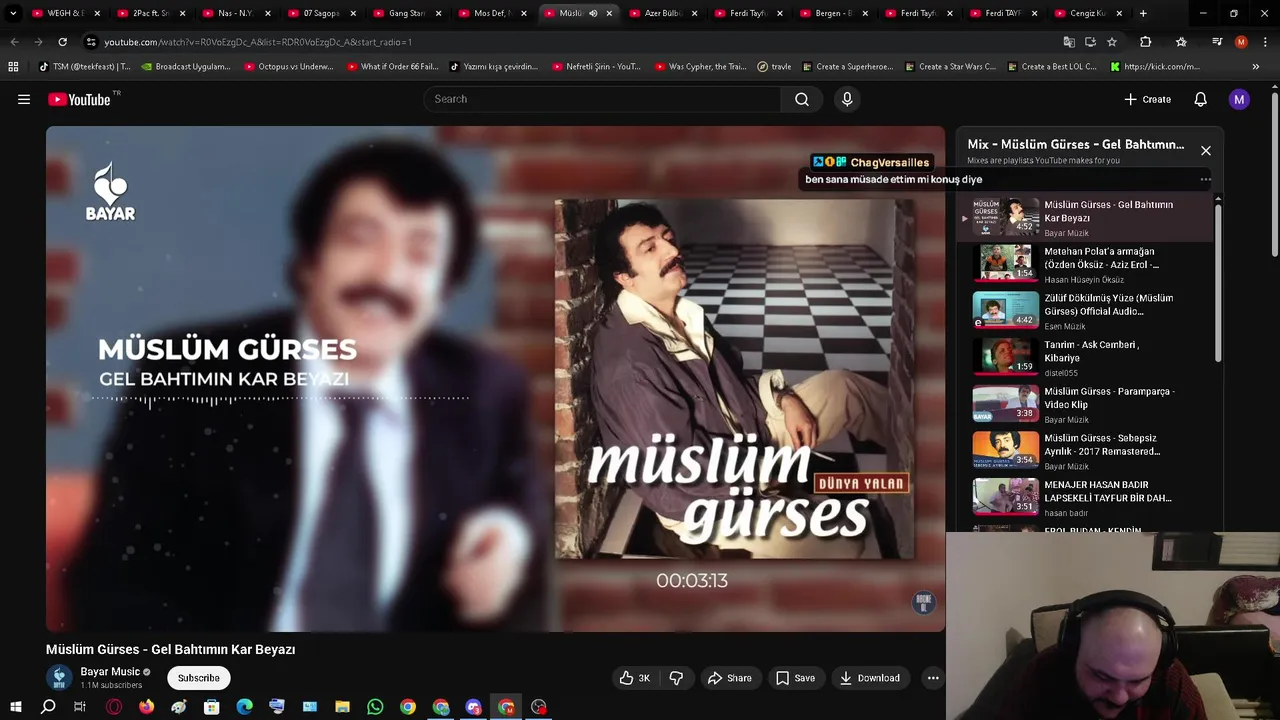Screen dimensions: 1280x720
Task: Switch to the Nas - N.Y. browser tab
Action: (235, 14)
